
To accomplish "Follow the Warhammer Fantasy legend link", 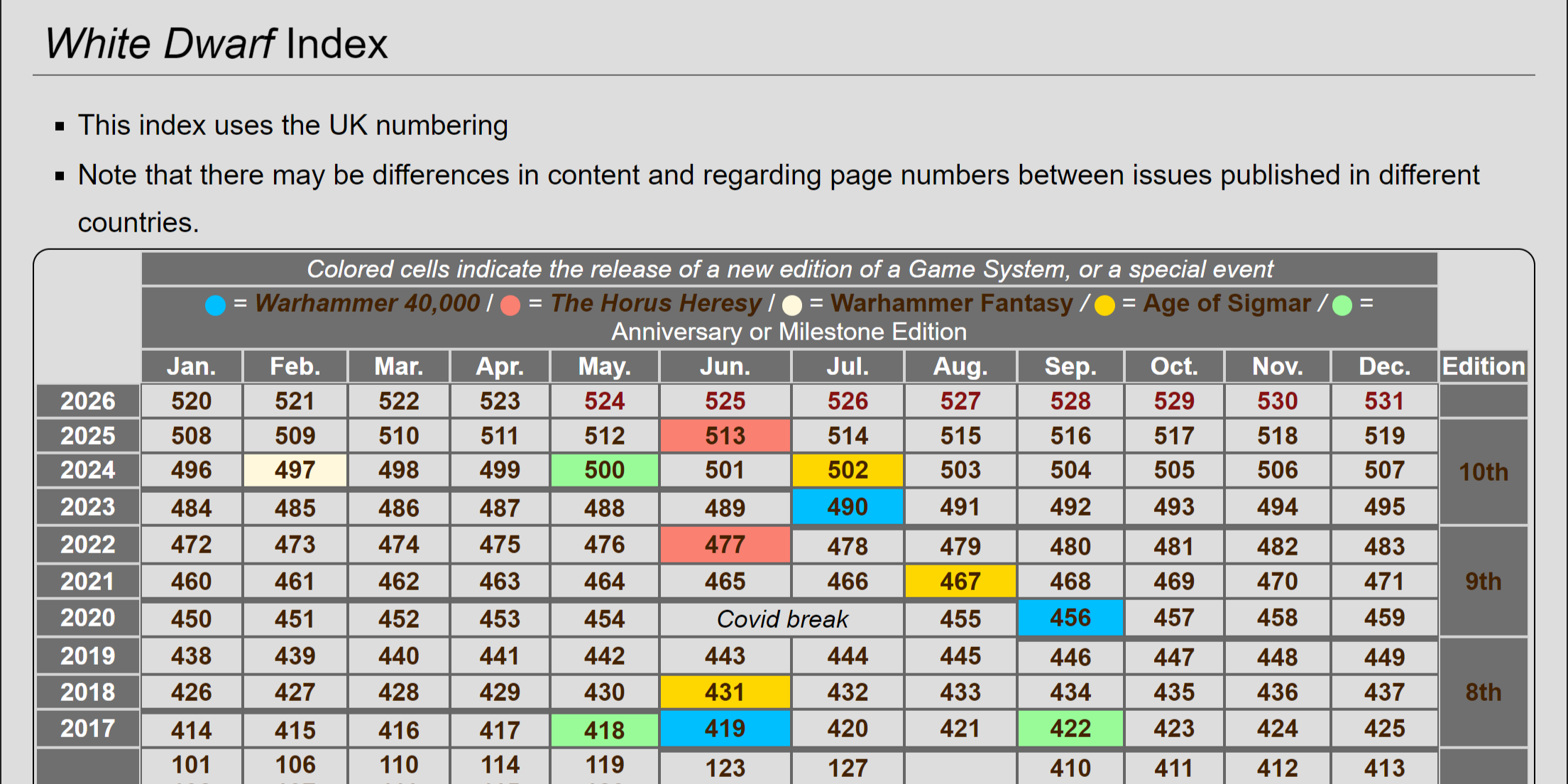I will coord(951,303).
